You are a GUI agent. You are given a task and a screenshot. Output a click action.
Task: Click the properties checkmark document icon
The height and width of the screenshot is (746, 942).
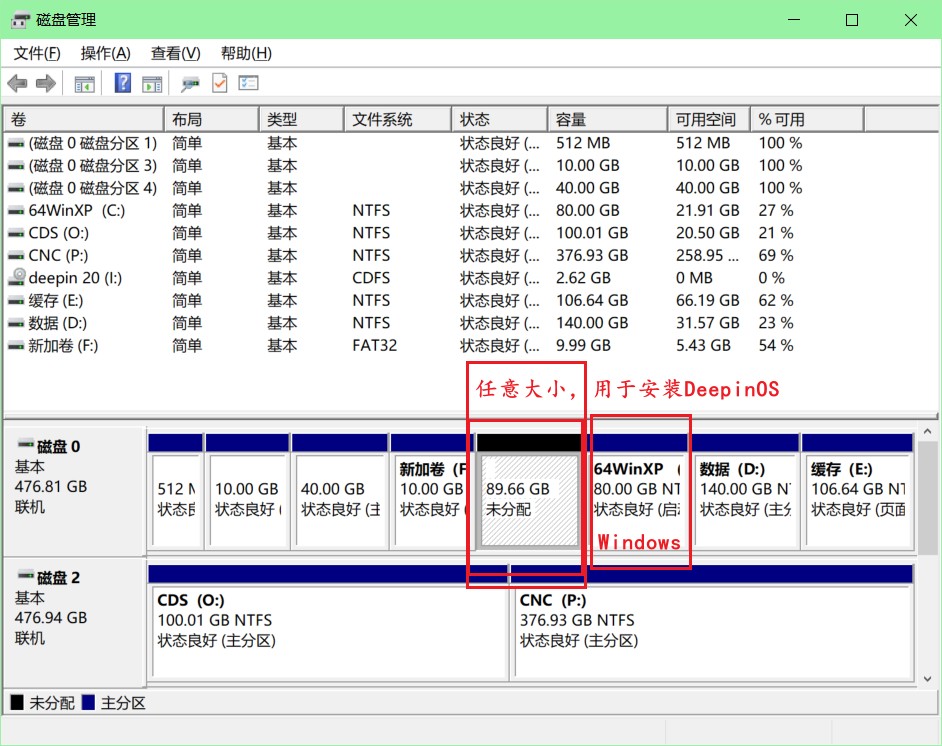tap(219, 84)
